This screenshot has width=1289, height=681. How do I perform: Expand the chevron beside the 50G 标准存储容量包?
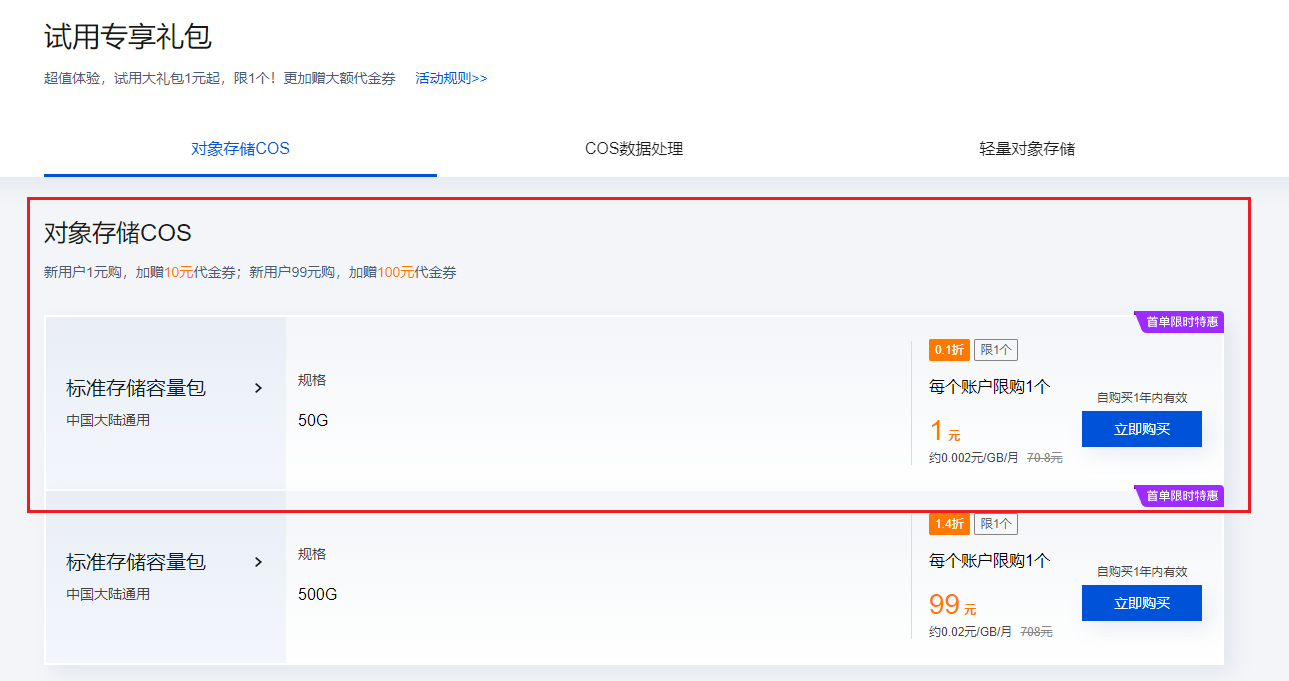[x=258, y=388]
